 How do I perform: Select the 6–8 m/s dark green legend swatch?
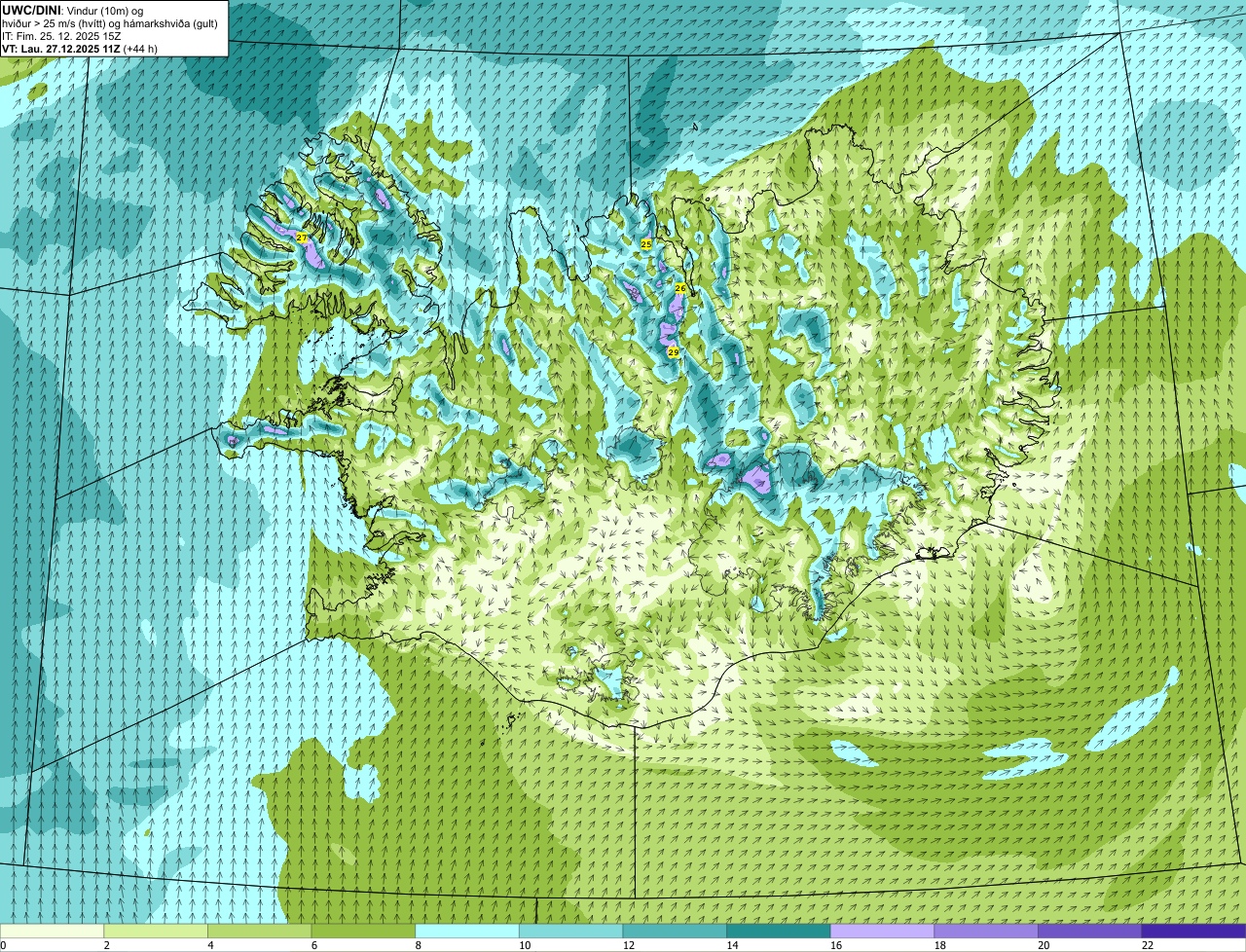363,931
